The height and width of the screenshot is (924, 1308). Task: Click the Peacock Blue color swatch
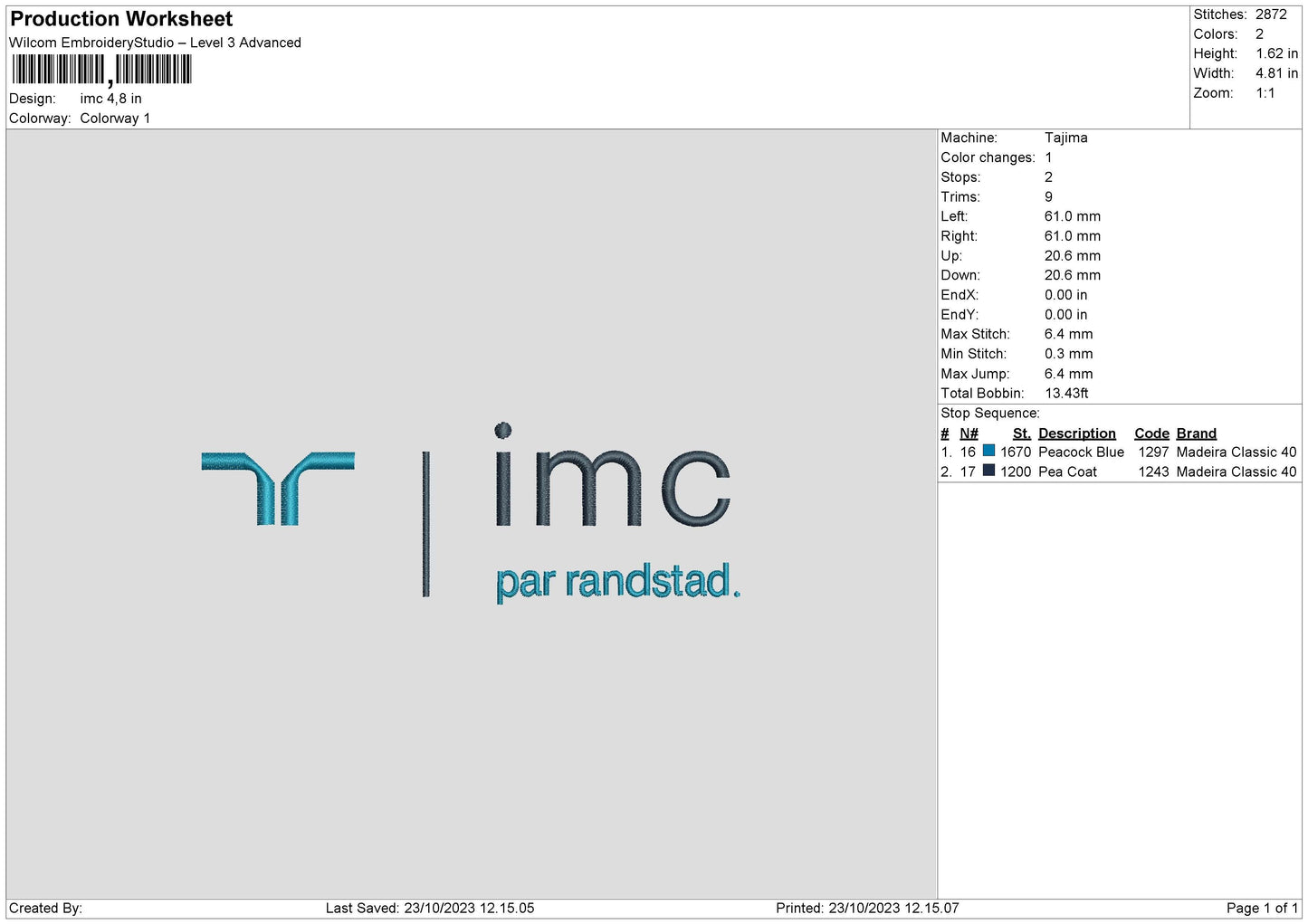[x=988, y=451]
